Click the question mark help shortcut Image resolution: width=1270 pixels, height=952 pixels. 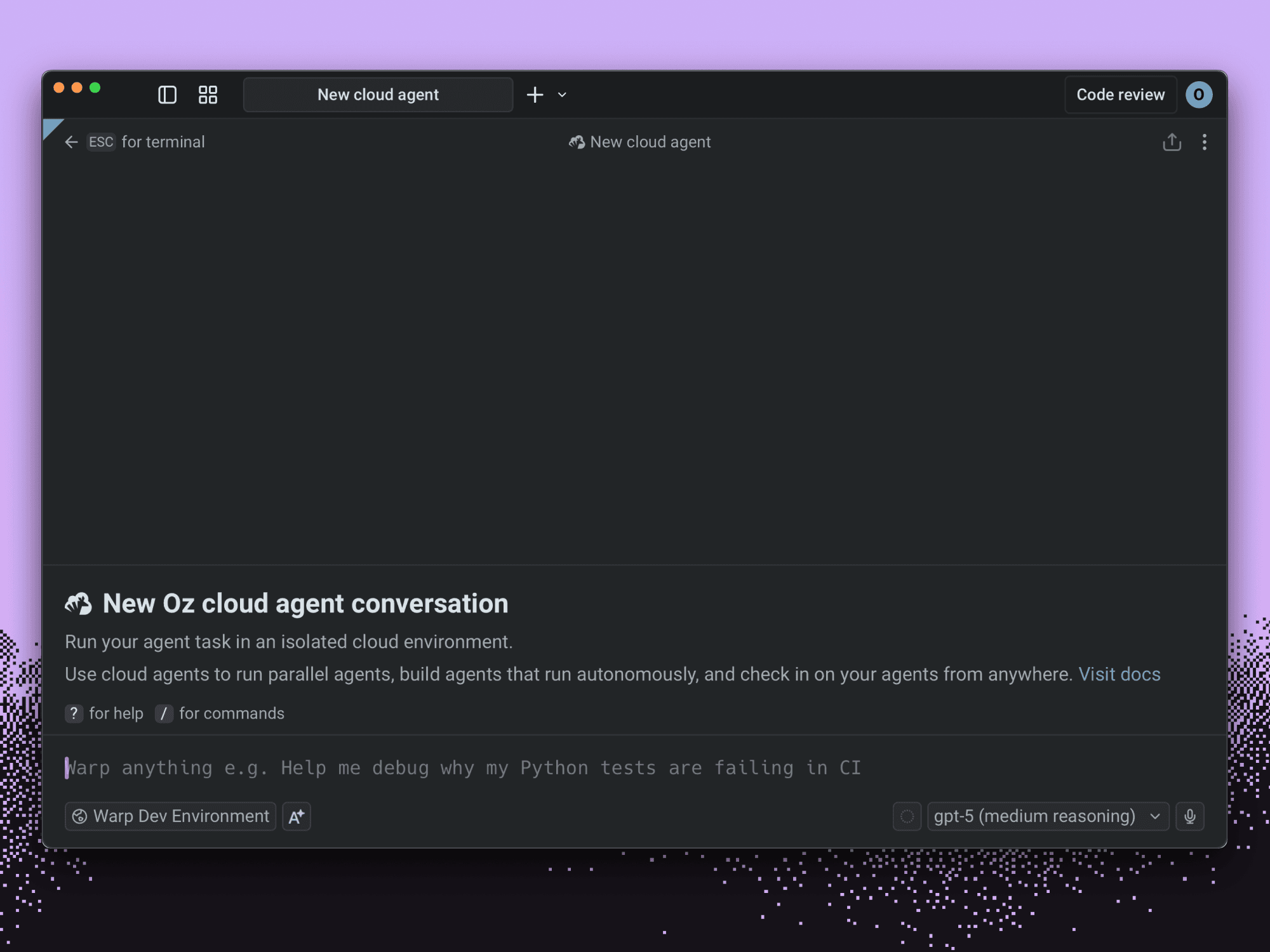(x=74, y=713)
